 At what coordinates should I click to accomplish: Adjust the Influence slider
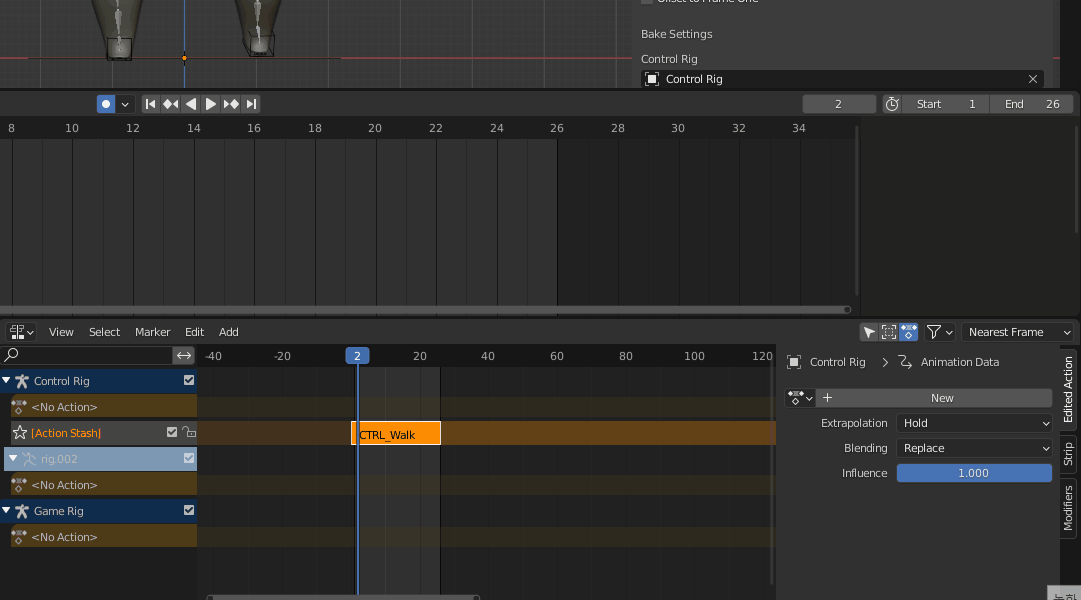pos(974,473)
